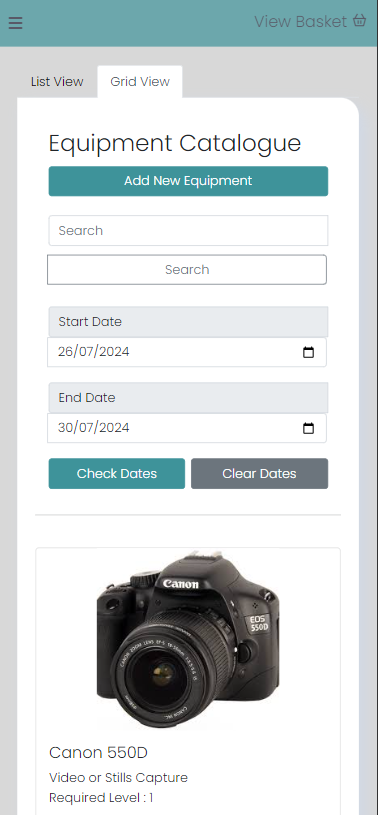The height and width of the screenshot is (815, 378).
Task: Open the End Date calendar picker icon
Action: 308,428
